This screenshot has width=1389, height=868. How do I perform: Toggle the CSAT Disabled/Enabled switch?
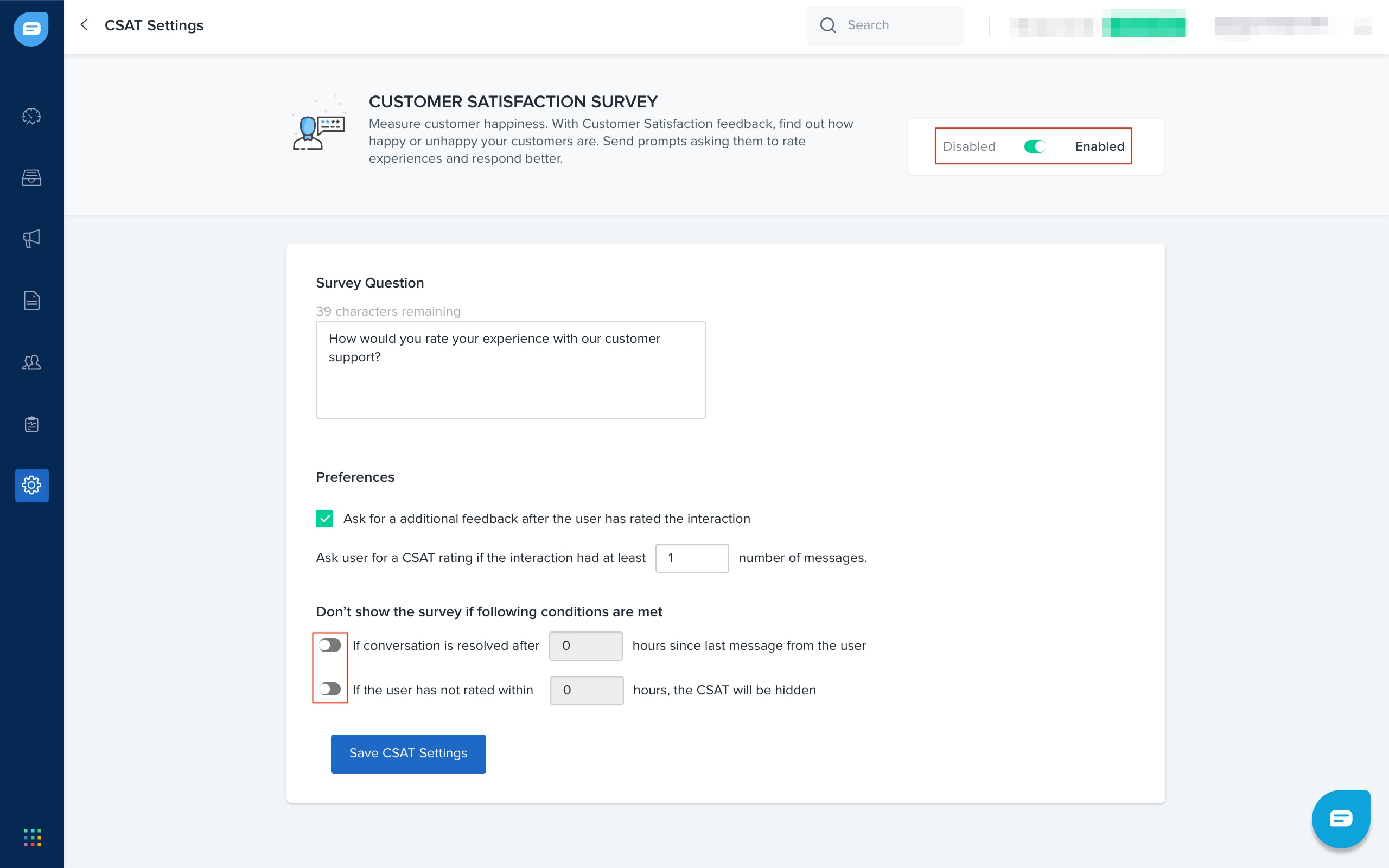[1034, 146]
